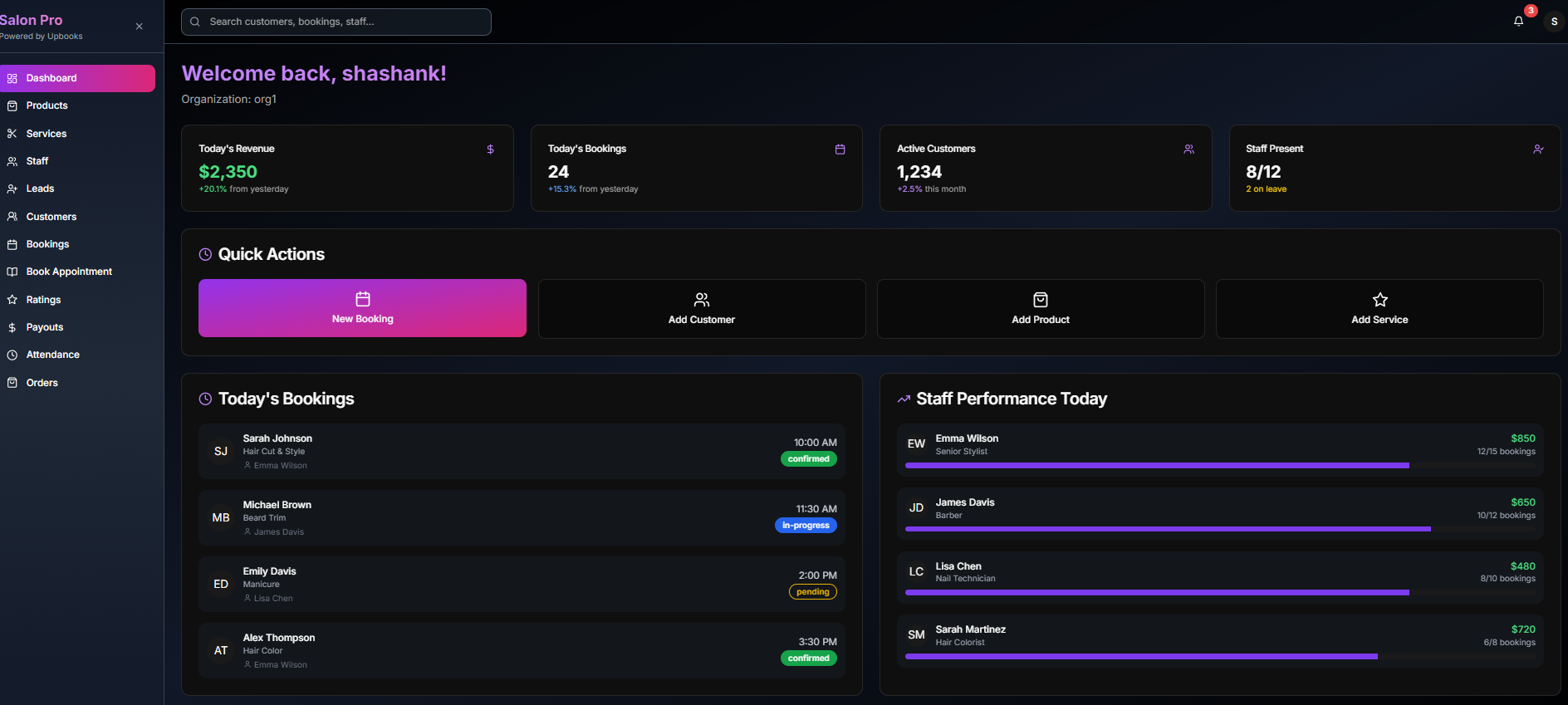Open Sarah Johnson's booking row
Screen dimensions: 1568x705
[x=522, y=451]
